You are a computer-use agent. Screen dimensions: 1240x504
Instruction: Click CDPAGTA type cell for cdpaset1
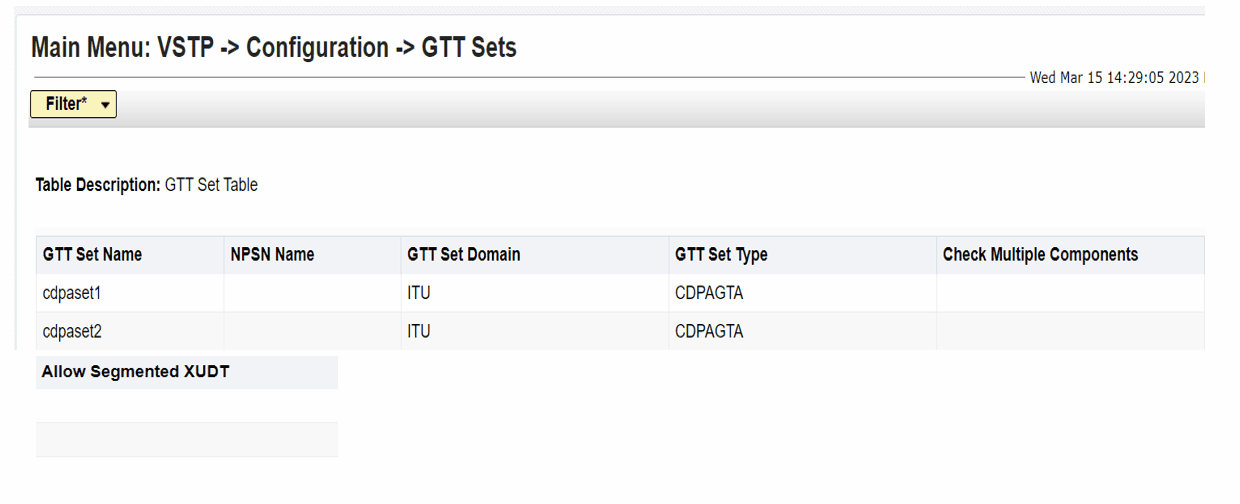tap(709, 293)
